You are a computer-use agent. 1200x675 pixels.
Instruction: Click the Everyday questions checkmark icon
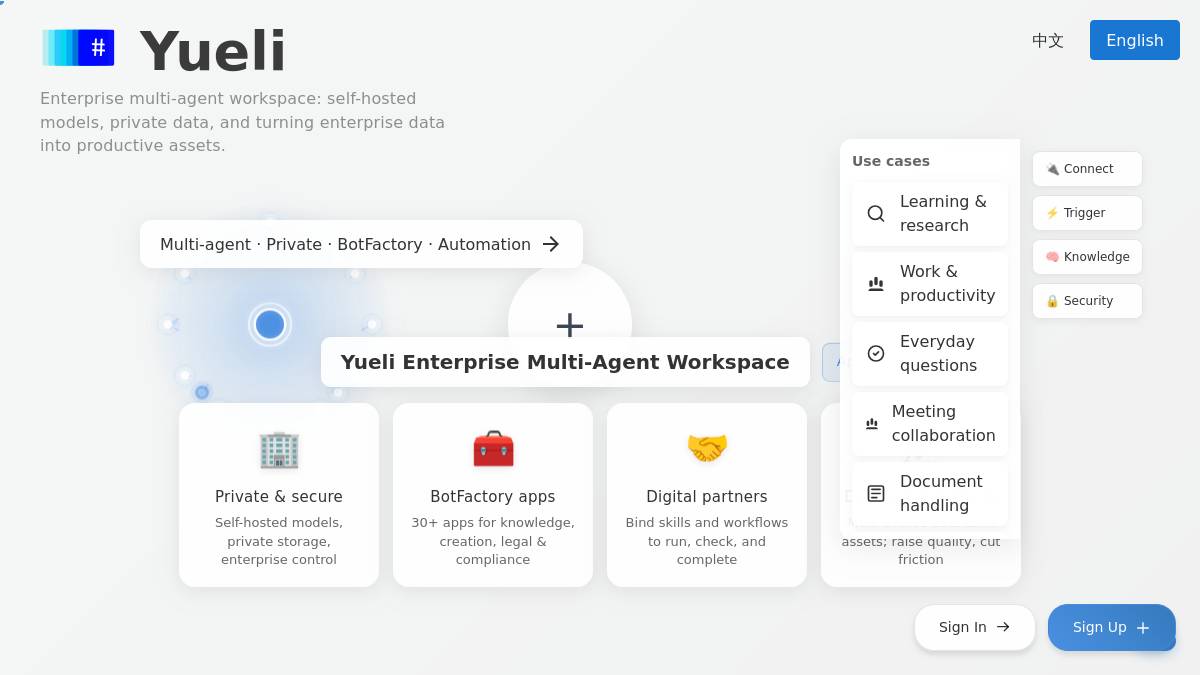tap(876, 354)
